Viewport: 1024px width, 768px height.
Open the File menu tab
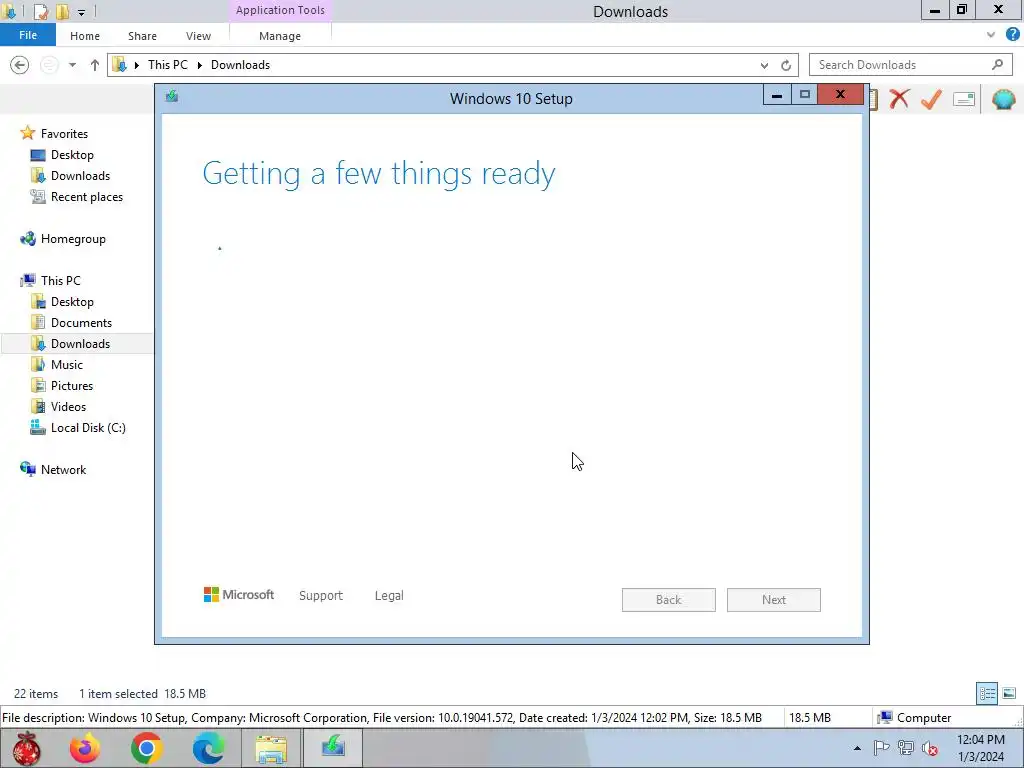(x=28, y=35)
